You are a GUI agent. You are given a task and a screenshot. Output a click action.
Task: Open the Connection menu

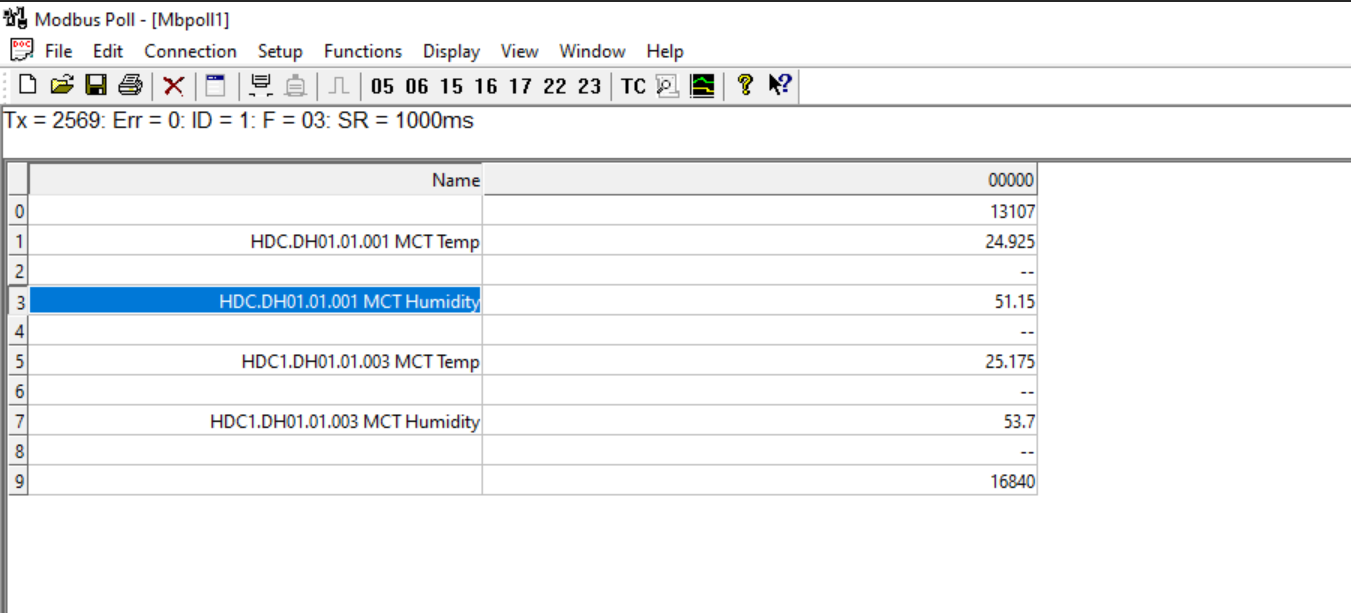click(x=190, y=51)
